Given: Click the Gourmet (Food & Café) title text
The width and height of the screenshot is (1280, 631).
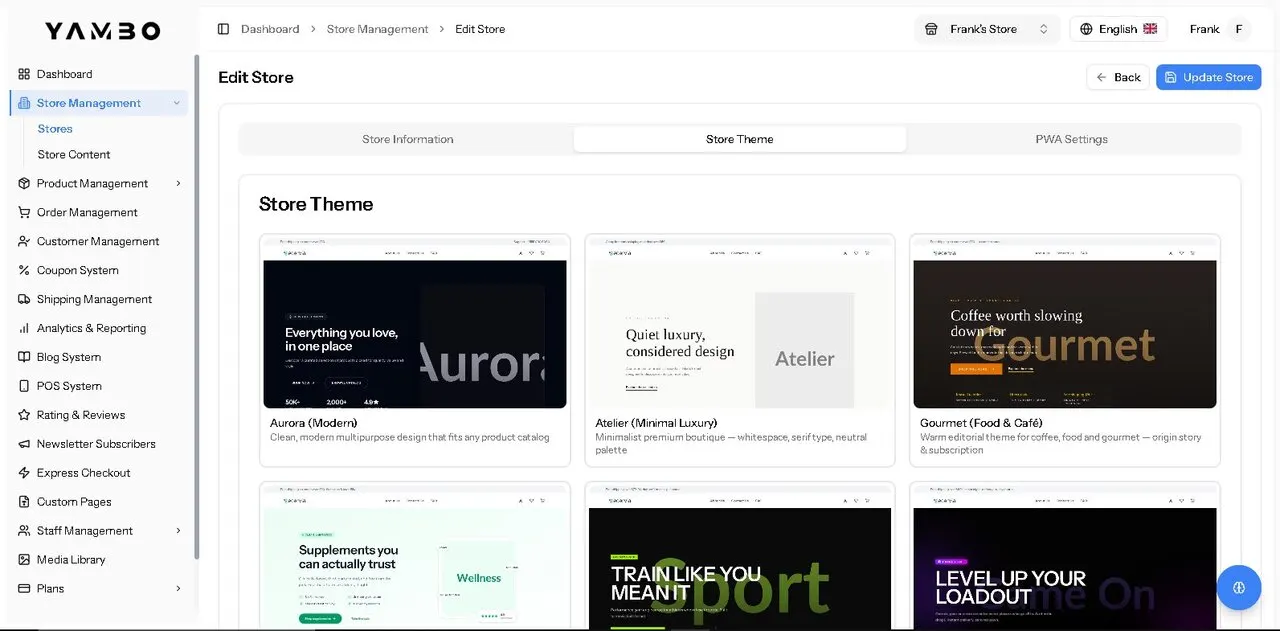Looking at the screenshot, I should [981, 423].
